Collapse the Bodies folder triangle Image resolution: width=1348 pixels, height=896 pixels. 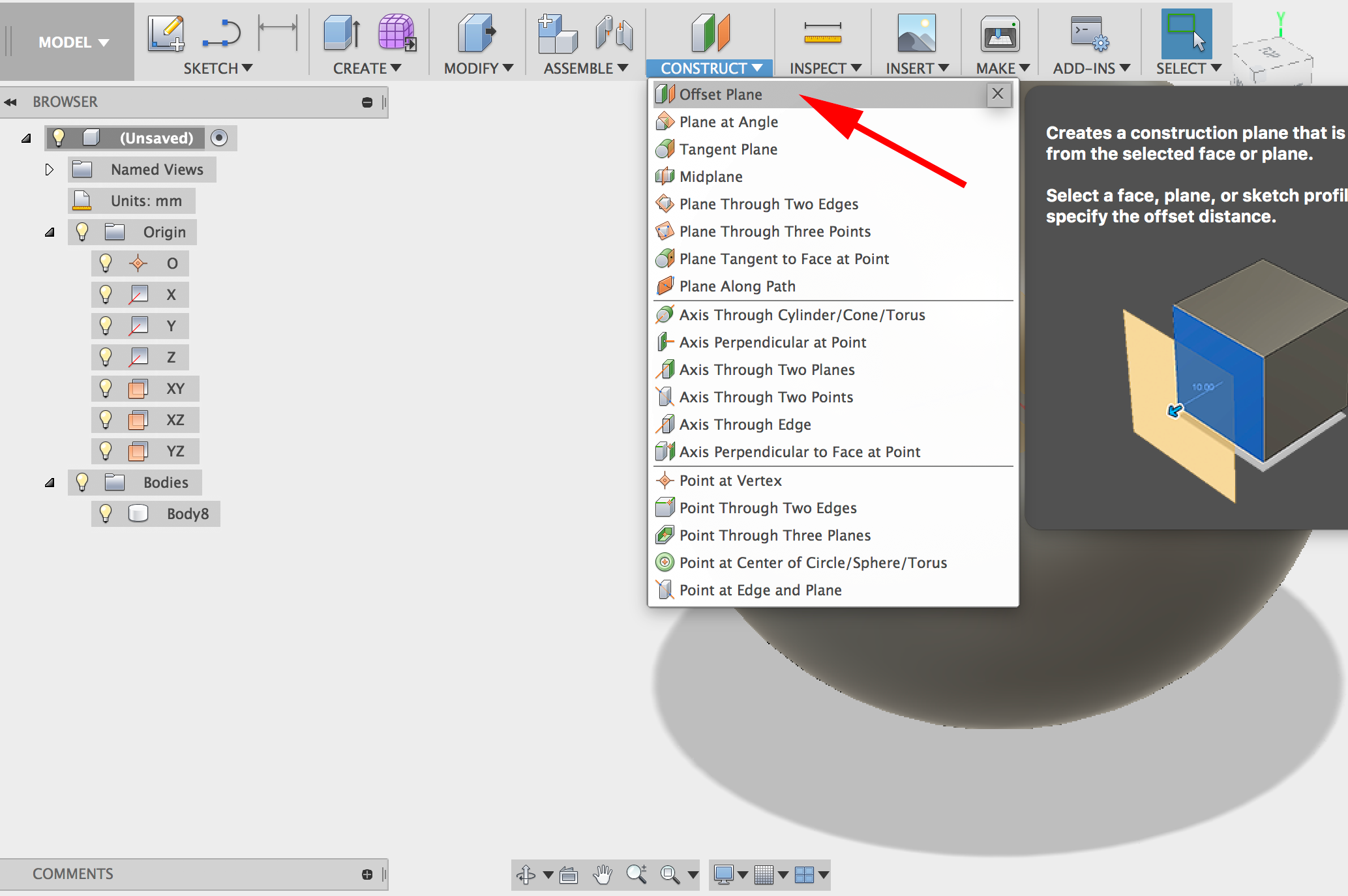[x=50, y=483]
